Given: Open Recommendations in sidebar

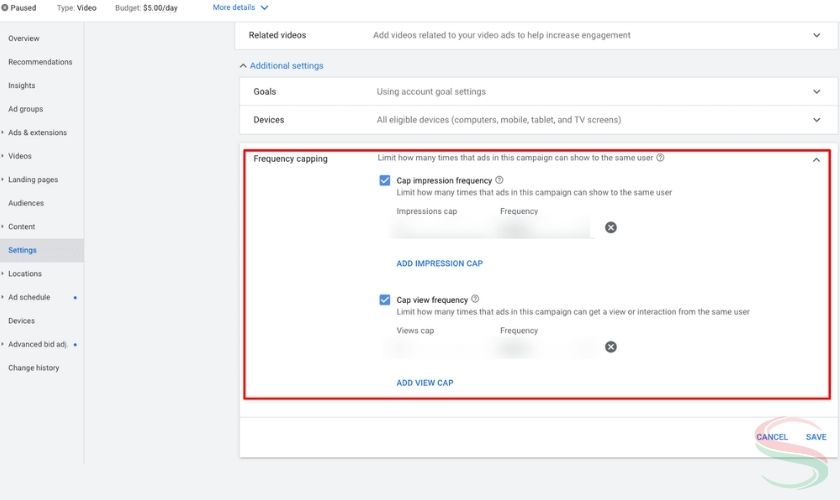Looking at the screenshot, I should coord(40,62).
